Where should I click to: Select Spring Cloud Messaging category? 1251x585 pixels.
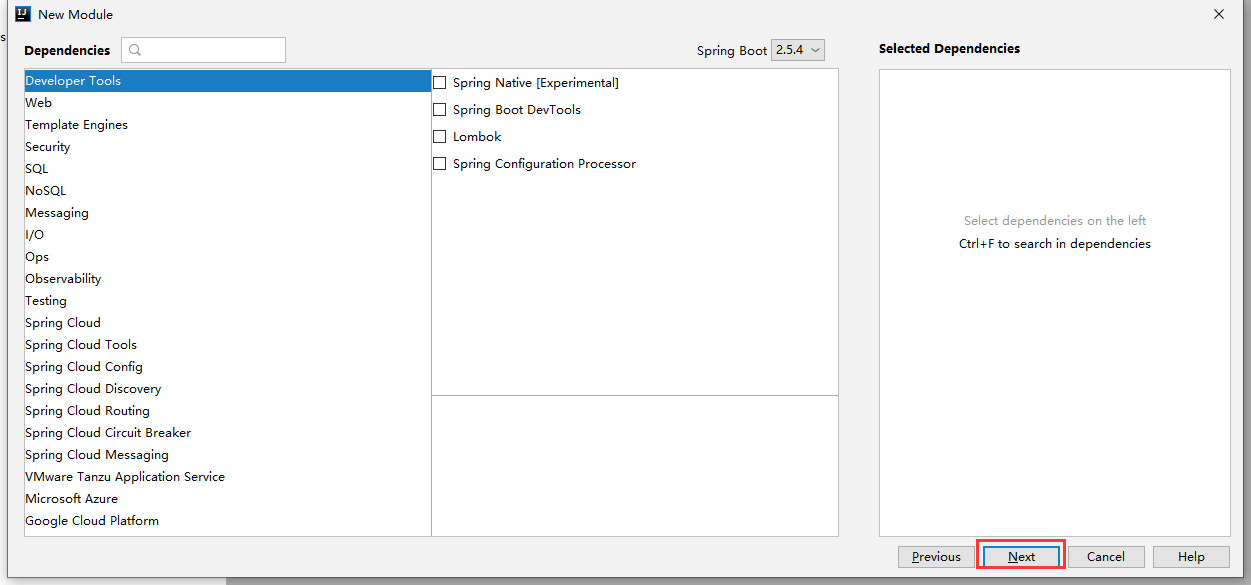coord(228,455)
